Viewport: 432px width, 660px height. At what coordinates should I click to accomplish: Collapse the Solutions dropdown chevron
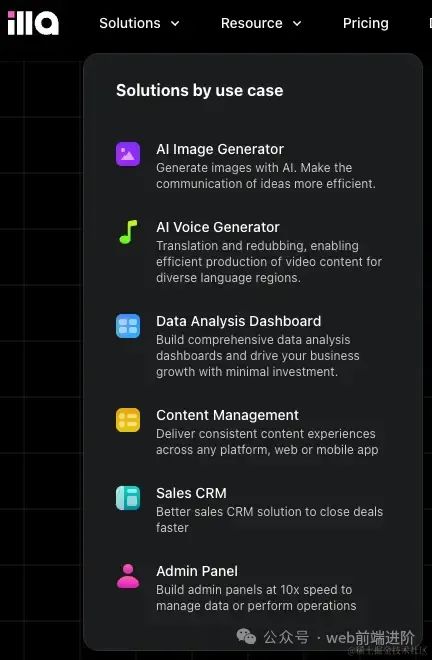[175, 24]
